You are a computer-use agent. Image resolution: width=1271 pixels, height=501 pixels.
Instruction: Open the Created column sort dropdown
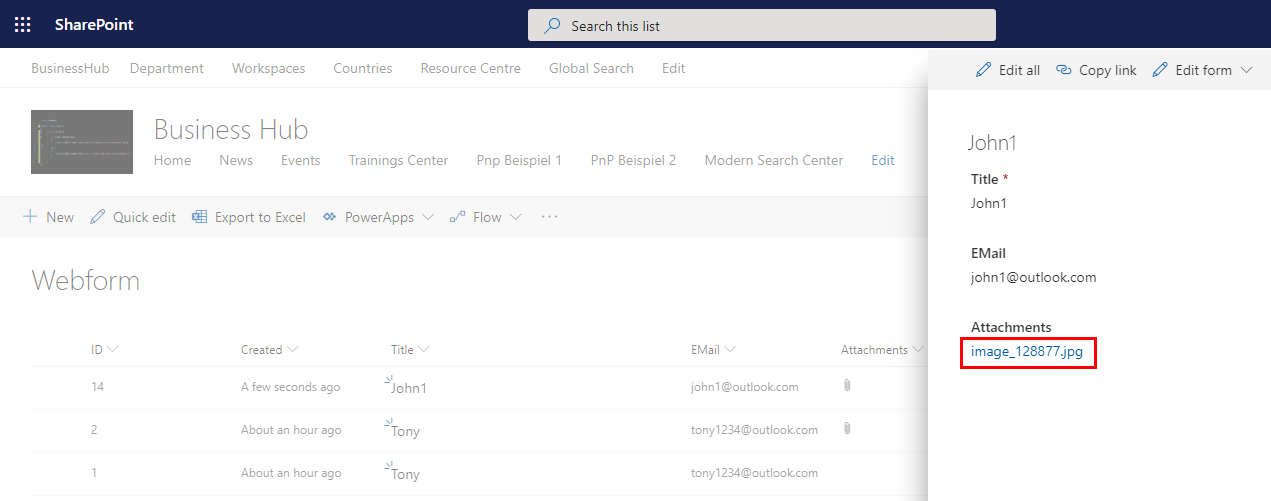[x=292, y=350]
